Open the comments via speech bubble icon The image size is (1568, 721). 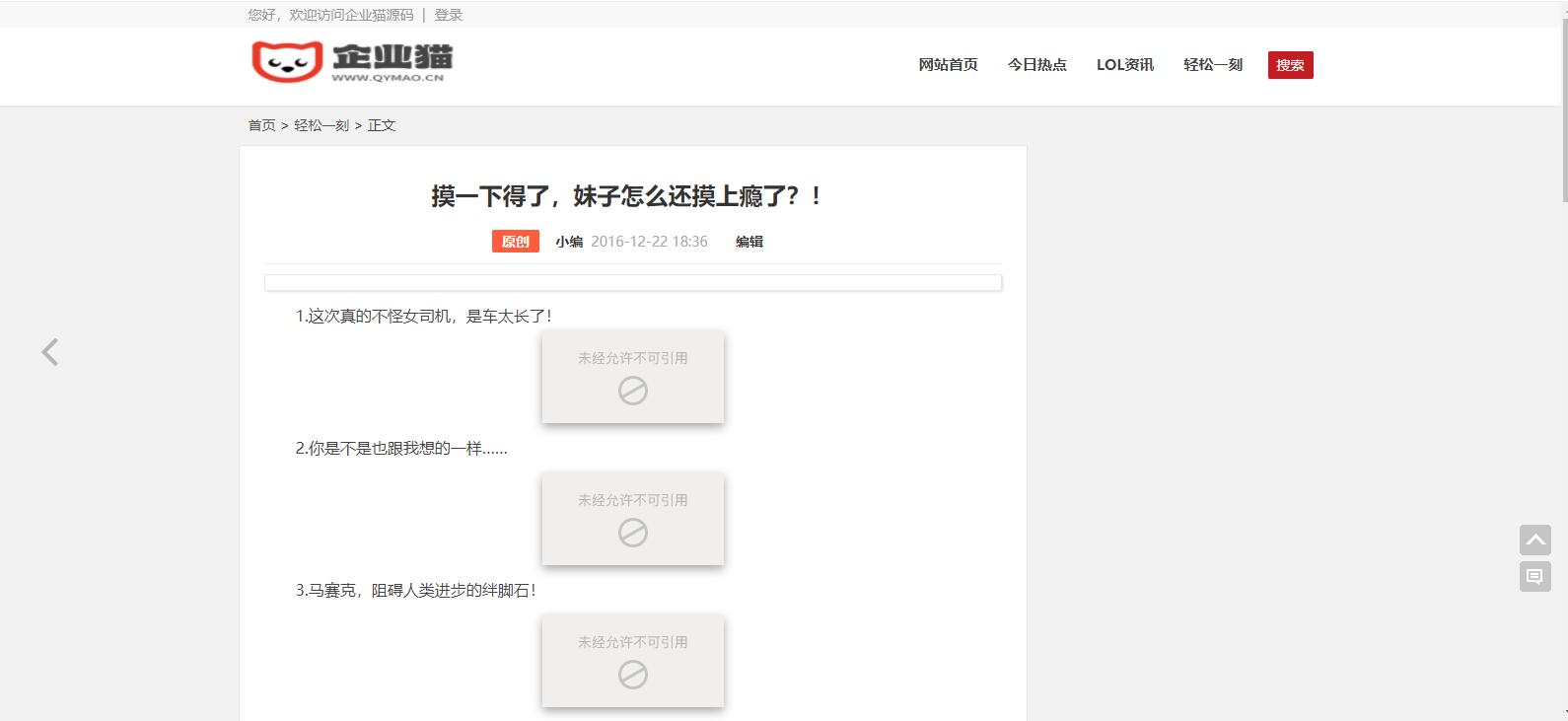click(x=1534, y=576)
